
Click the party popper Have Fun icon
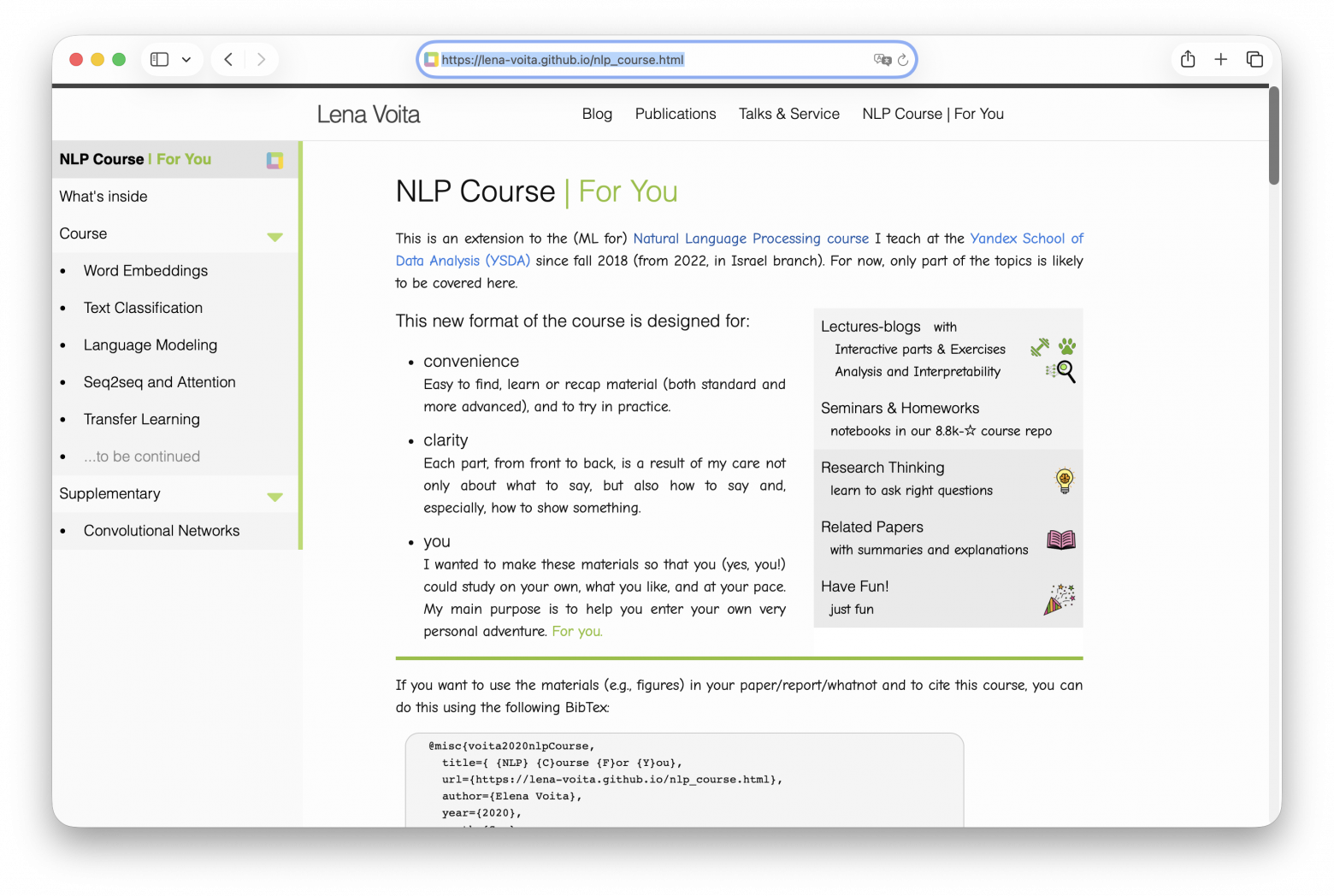(x=1060, y=599)
